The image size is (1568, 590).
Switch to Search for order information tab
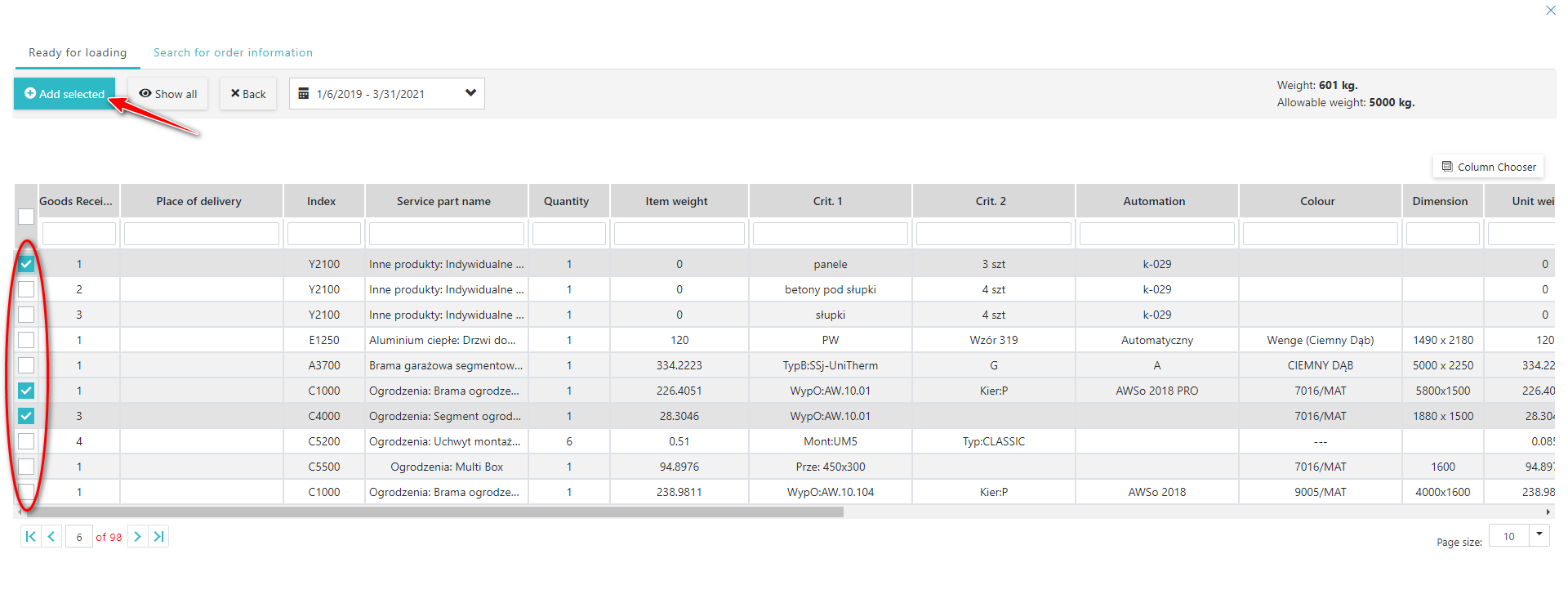(x=233, y=52)
